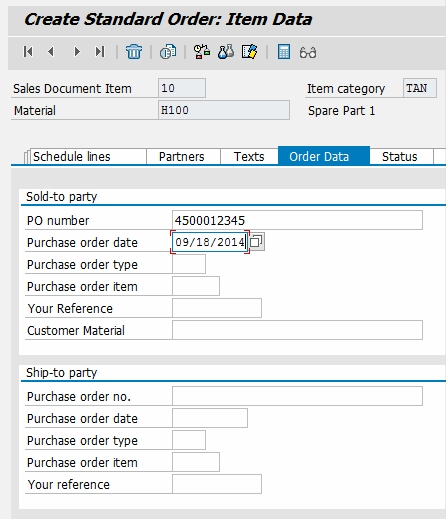Open the Texts tab
This screenshot has width=446, height=519.
pos(249,157)
